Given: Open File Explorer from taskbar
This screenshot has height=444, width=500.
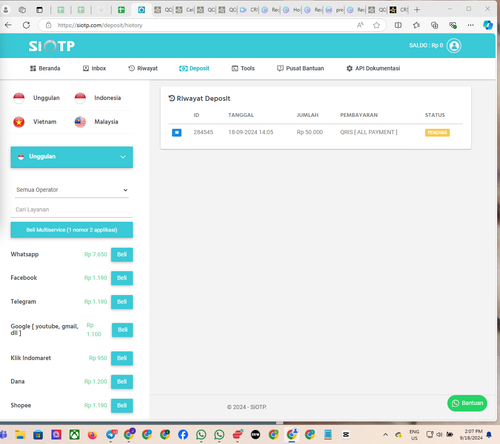Looking at the screenshot, I should point(20,435).
